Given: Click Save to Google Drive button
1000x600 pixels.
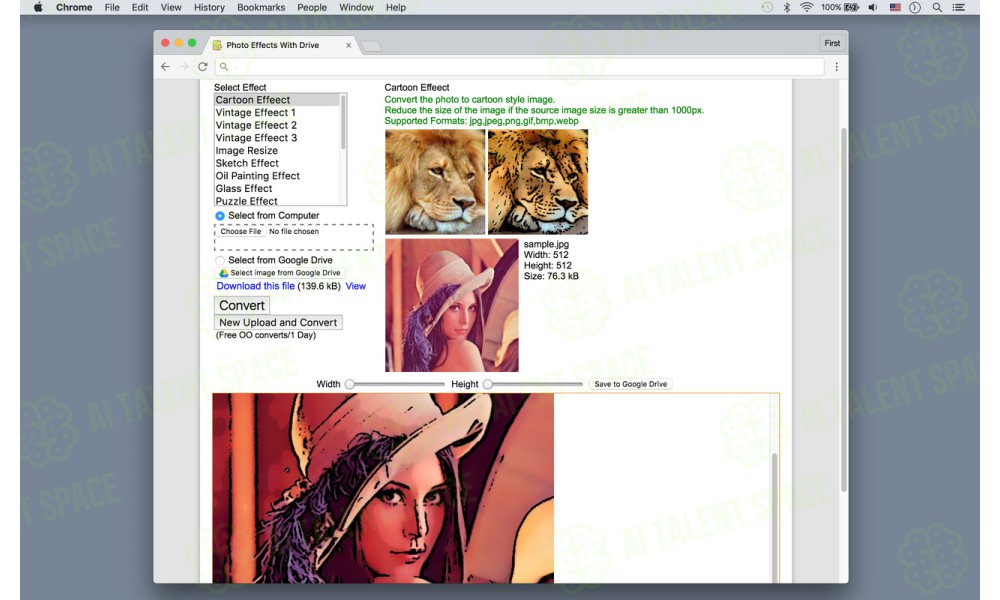Looking at the screenshot, I should pyautogui.click(x=630, y=384).
